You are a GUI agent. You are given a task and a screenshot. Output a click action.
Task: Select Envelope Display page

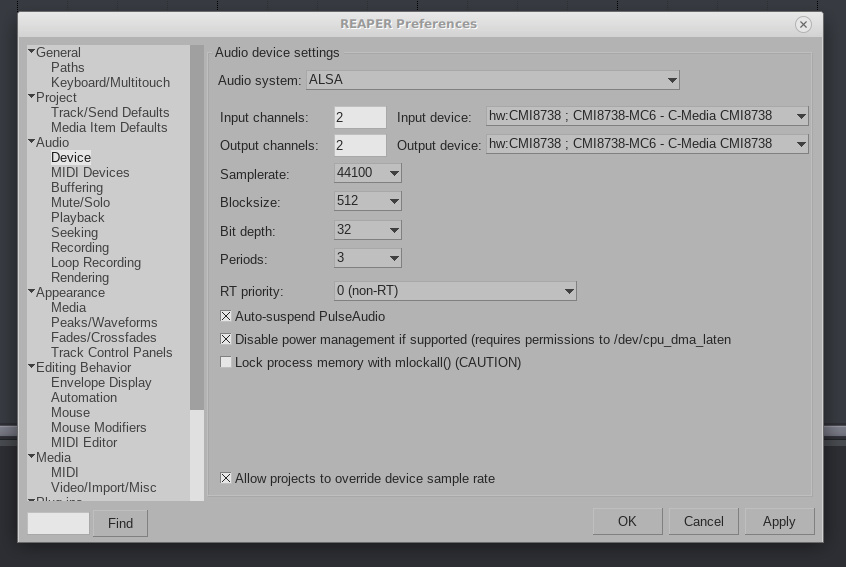[101, 382]
